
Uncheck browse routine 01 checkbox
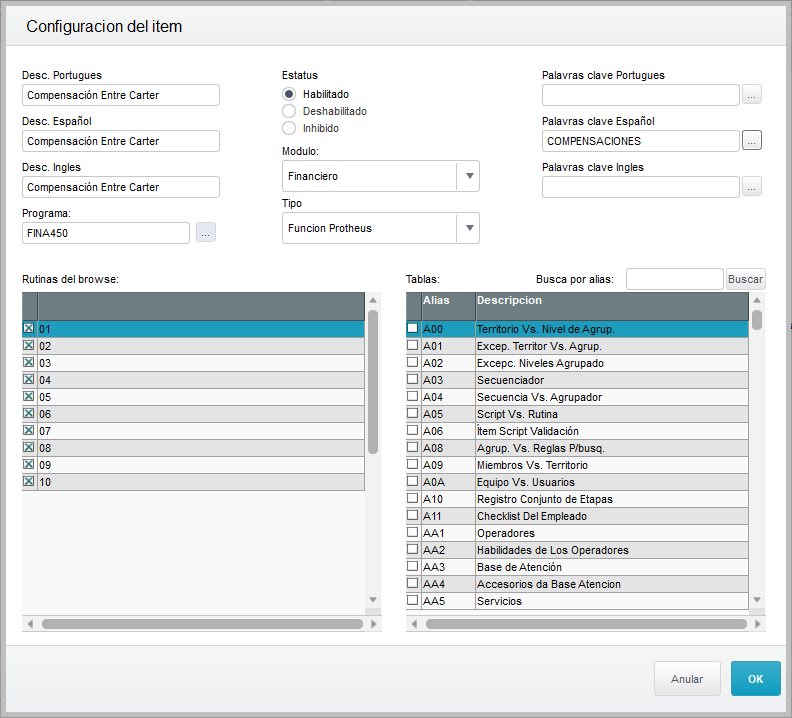coord(29,328)
